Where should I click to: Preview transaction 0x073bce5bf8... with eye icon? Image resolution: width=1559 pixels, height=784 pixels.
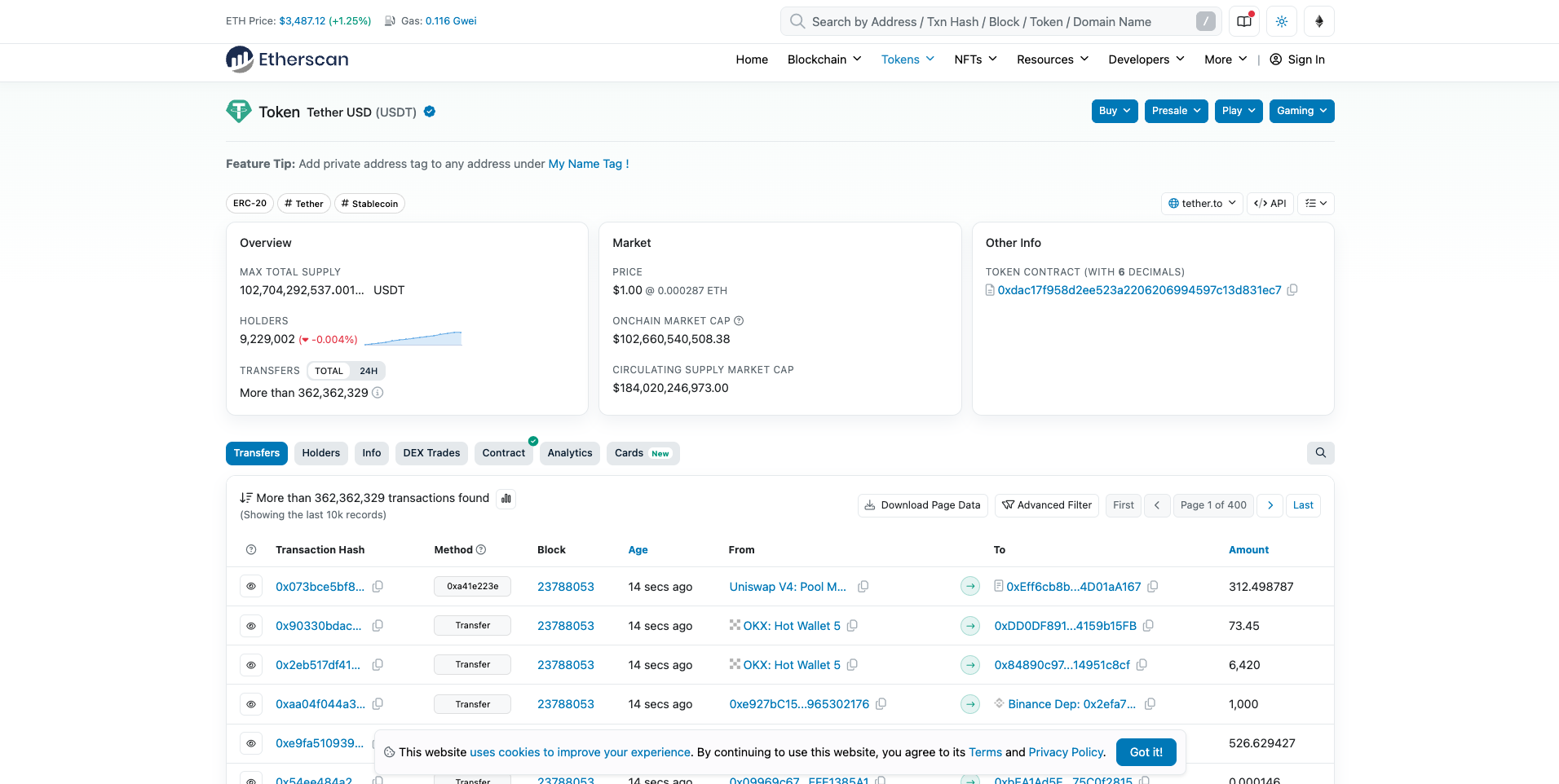click(251, 587)
